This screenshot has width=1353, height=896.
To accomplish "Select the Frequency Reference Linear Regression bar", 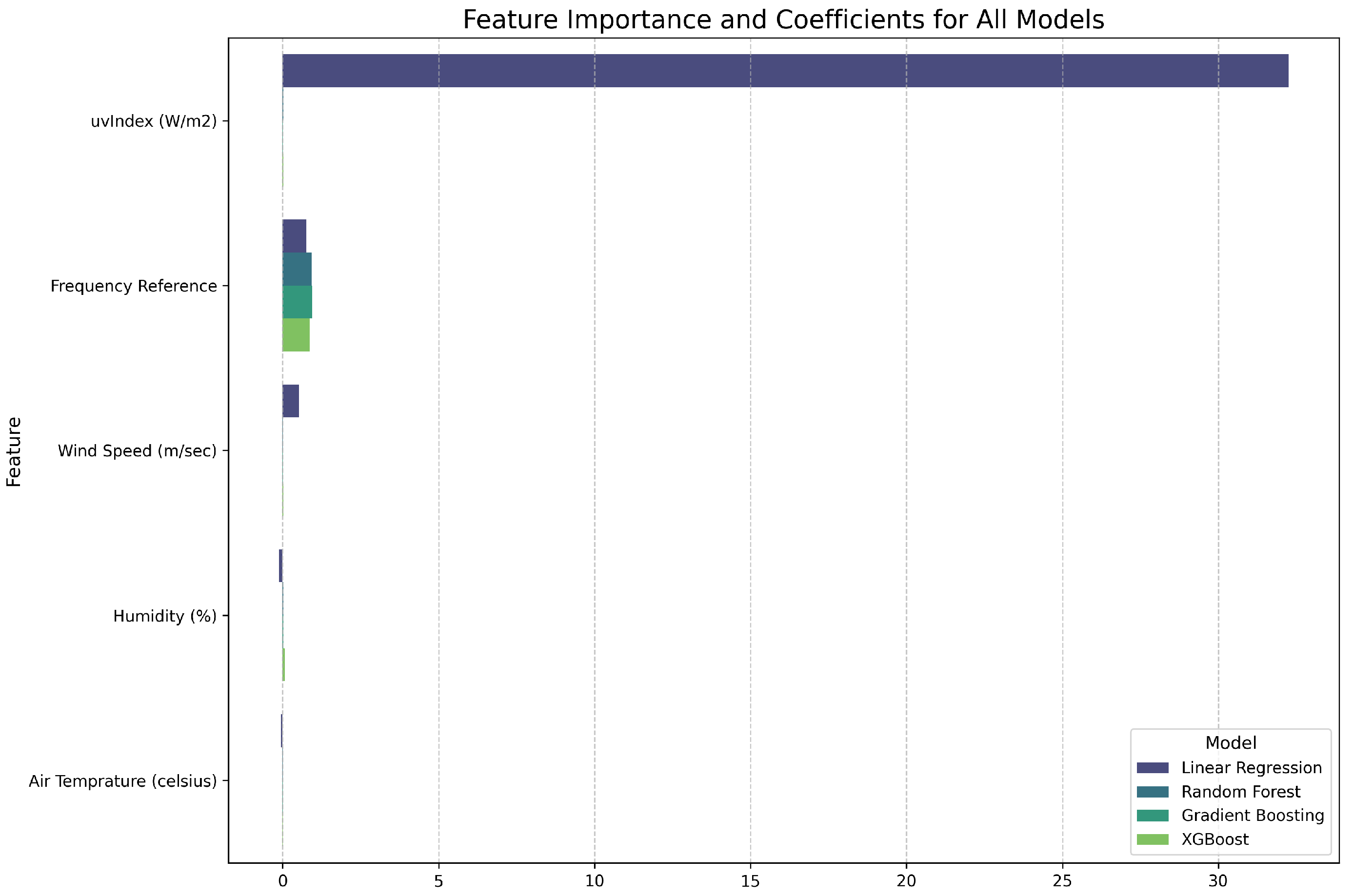I will (295, 236).
